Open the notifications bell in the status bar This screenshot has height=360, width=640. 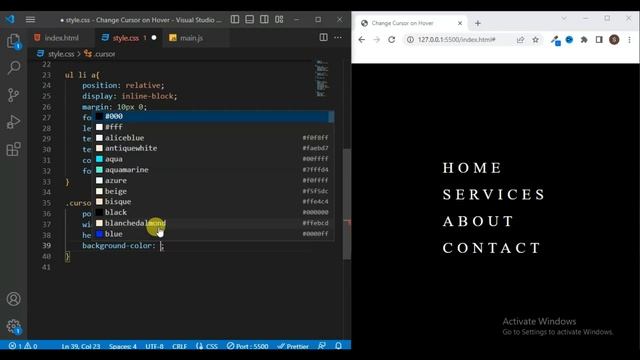pyautogui.click(x=338, y=346)
